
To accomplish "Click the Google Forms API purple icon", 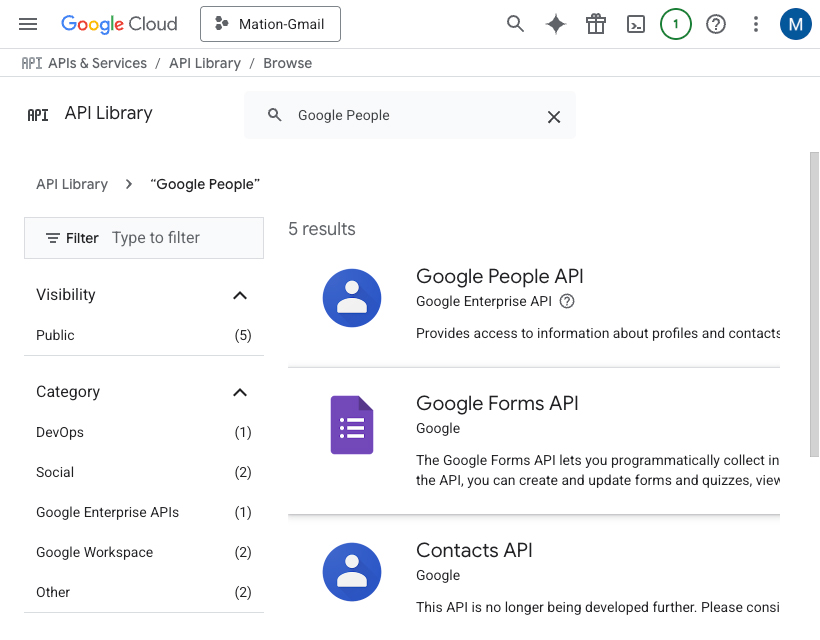I will coord(352,425).
